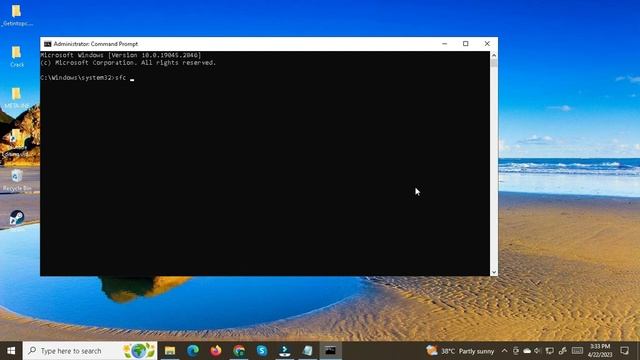Open the notification action center

point(624,351)
